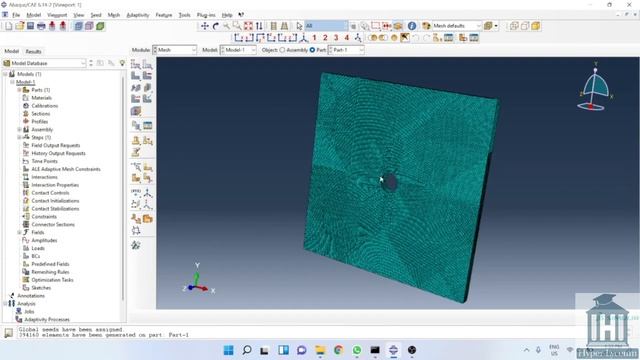Click the model tree vertical scrollbar

pos(123,188)
